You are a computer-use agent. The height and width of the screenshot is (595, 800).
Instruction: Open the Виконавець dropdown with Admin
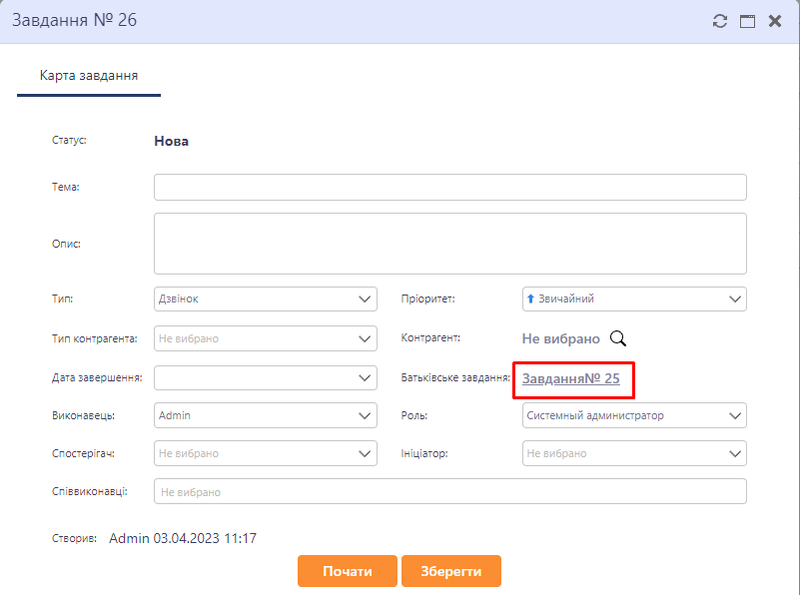[x=266, y=415]
